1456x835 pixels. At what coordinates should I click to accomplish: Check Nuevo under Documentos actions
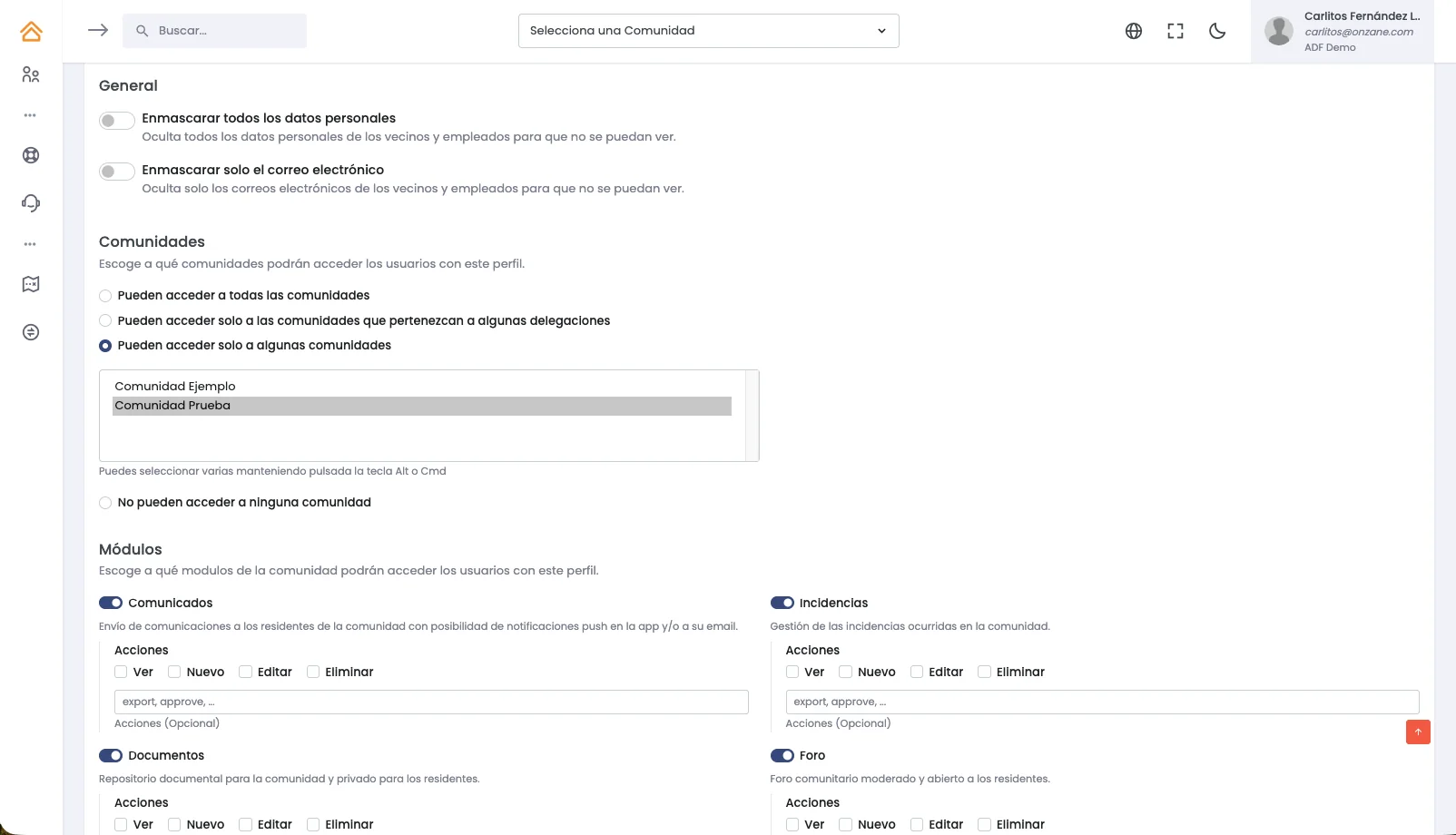[174, 824]
